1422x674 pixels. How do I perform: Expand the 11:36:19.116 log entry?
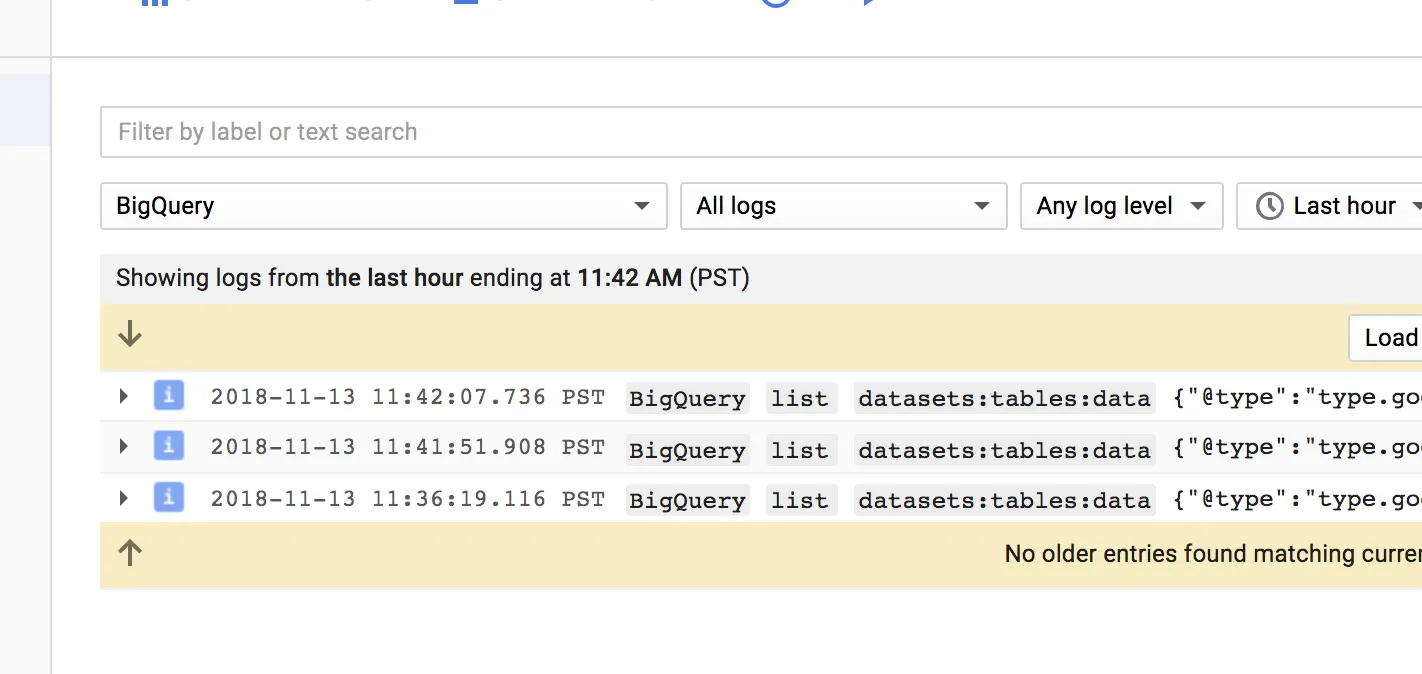[123, 497]
